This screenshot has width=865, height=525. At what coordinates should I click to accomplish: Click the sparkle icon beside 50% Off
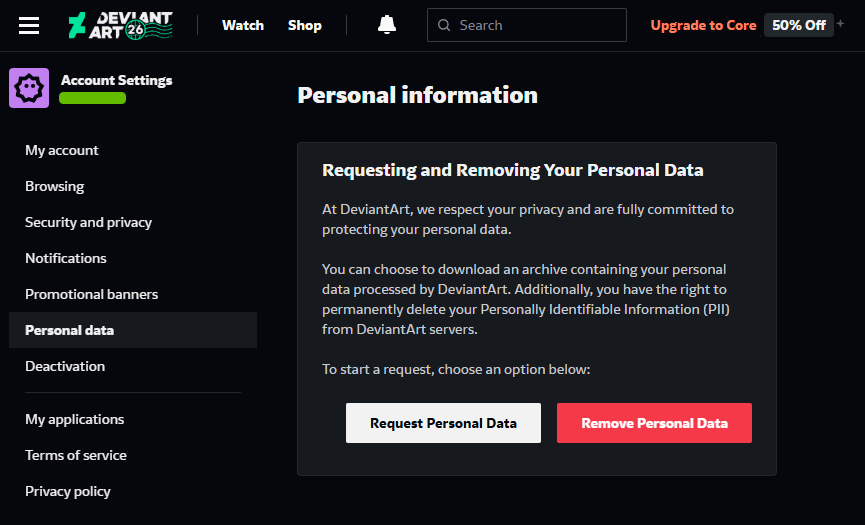841,23
